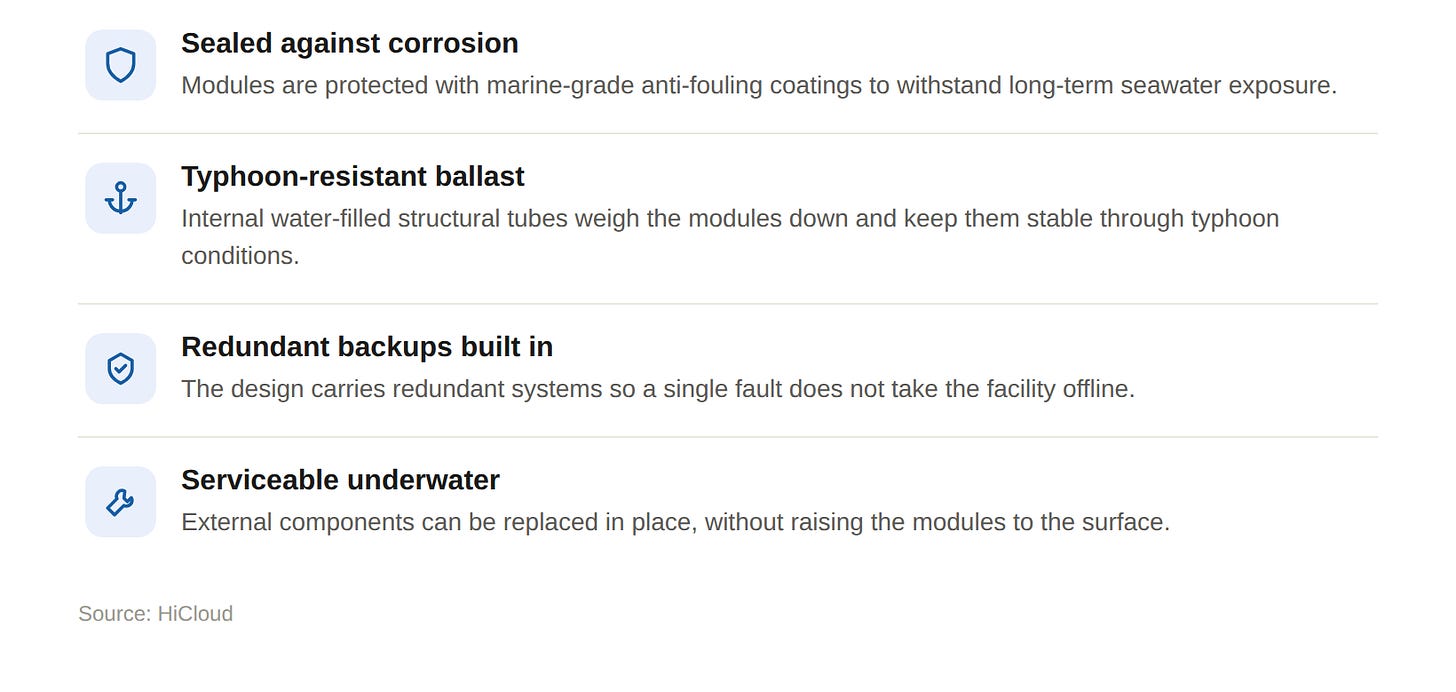Screen dimensions: 1456x692
Task: Click the wrench icon for Serviceable underwater
Action: point(120,501)
